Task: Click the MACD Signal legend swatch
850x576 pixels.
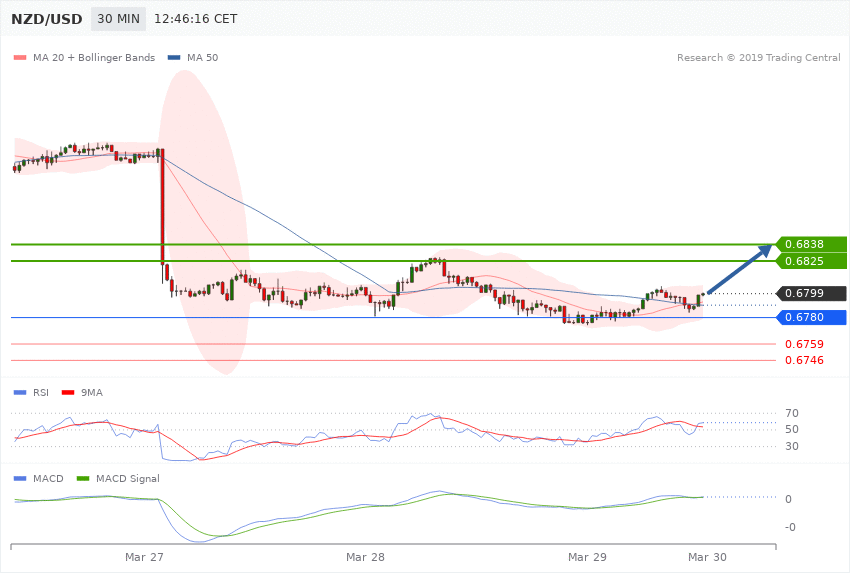Action: pyautogui.click(x=83, y=478)
